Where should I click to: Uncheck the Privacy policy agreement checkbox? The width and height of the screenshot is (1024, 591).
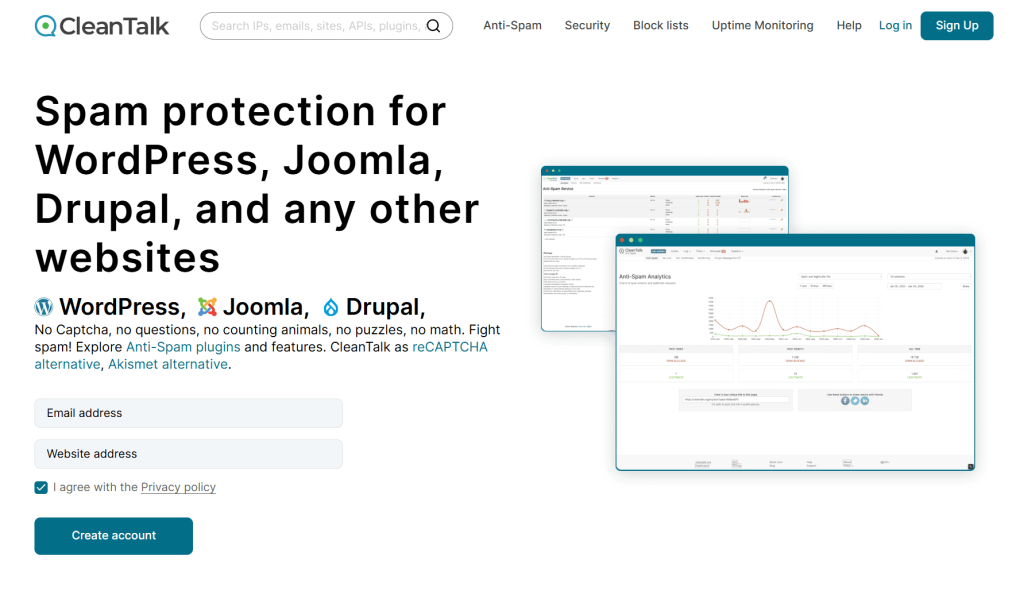click(41, 487)
